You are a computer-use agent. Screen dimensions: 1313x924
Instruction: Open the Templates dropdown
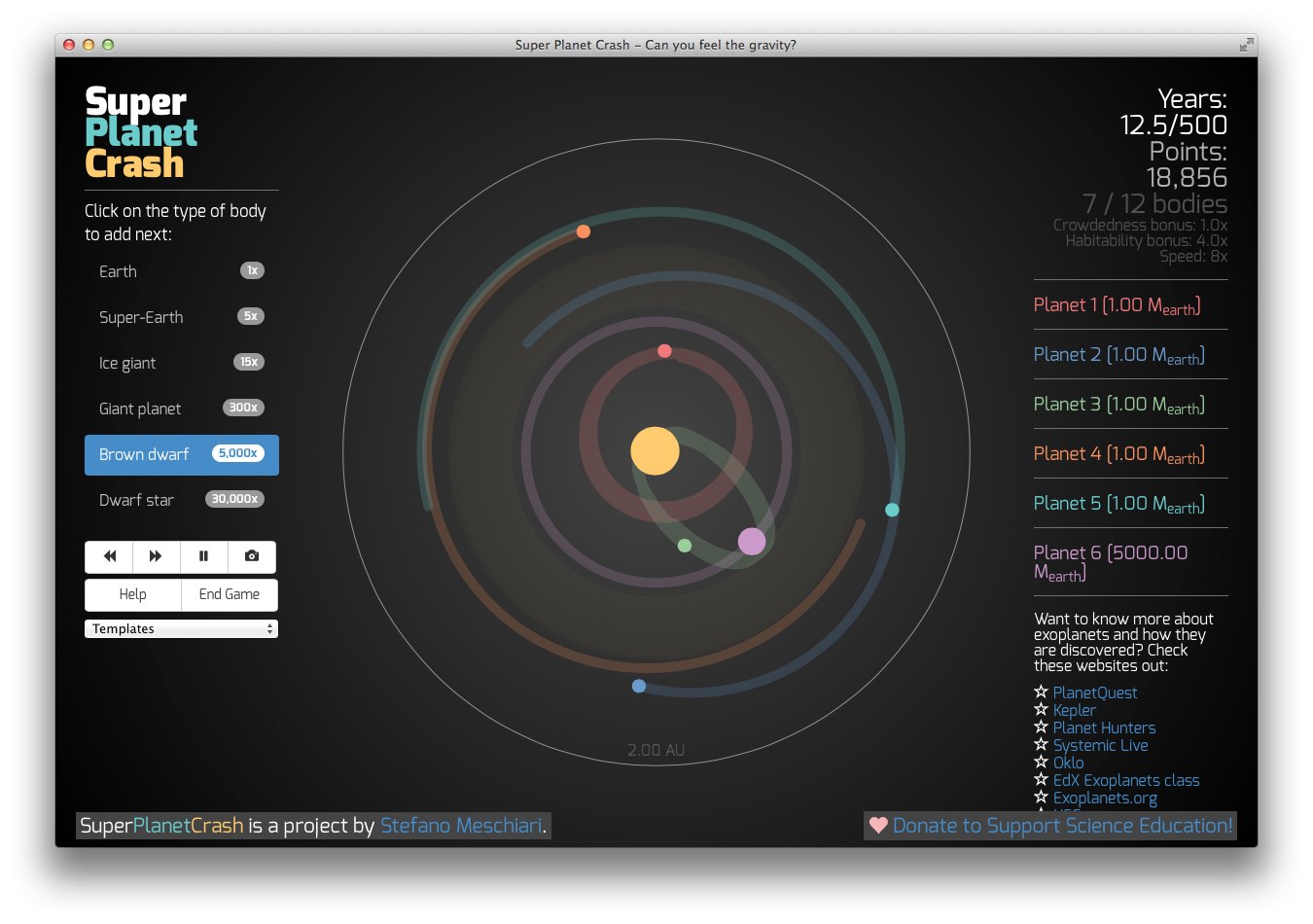181,629
